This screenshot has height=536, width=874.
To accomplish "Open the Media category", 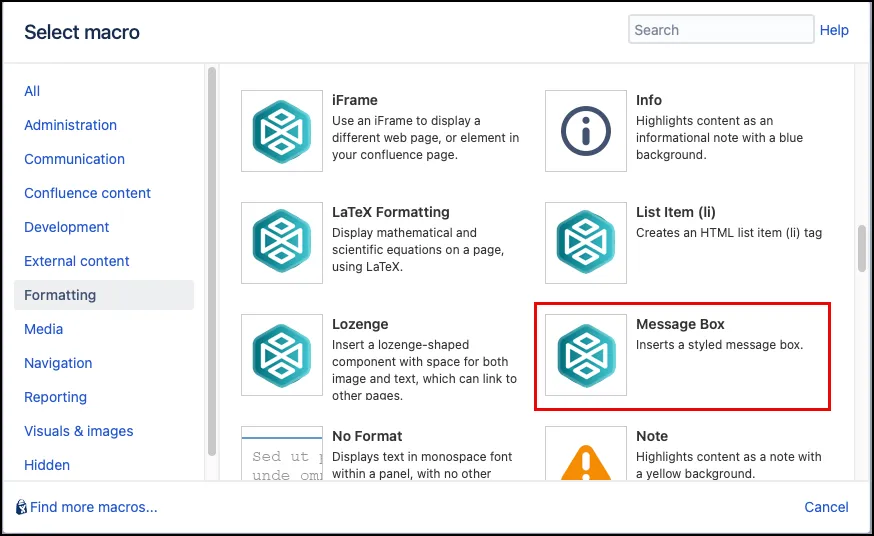I will 43,329.
